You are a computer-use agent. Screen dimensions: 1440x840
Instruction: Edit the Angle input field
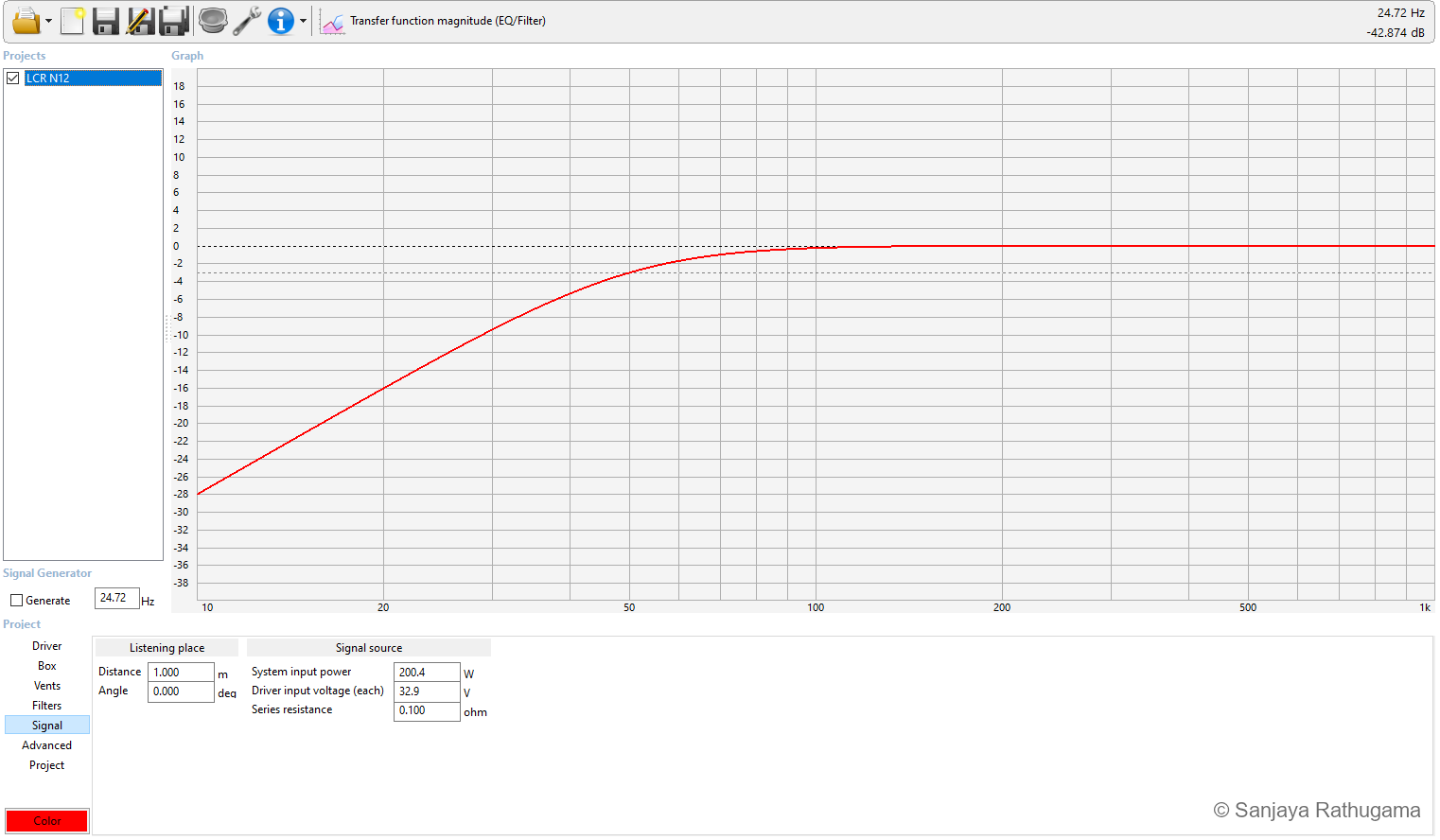pyautogui.click(x=181, y=691)
